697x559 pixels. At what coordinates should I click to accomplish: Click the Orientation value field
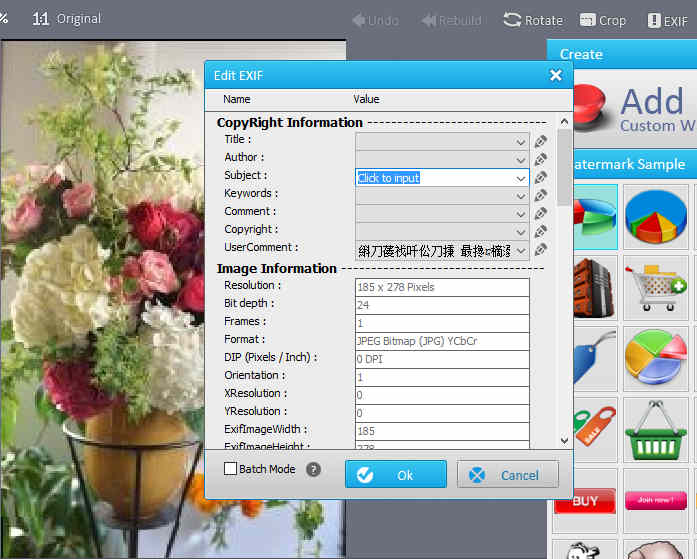point(442,377)
